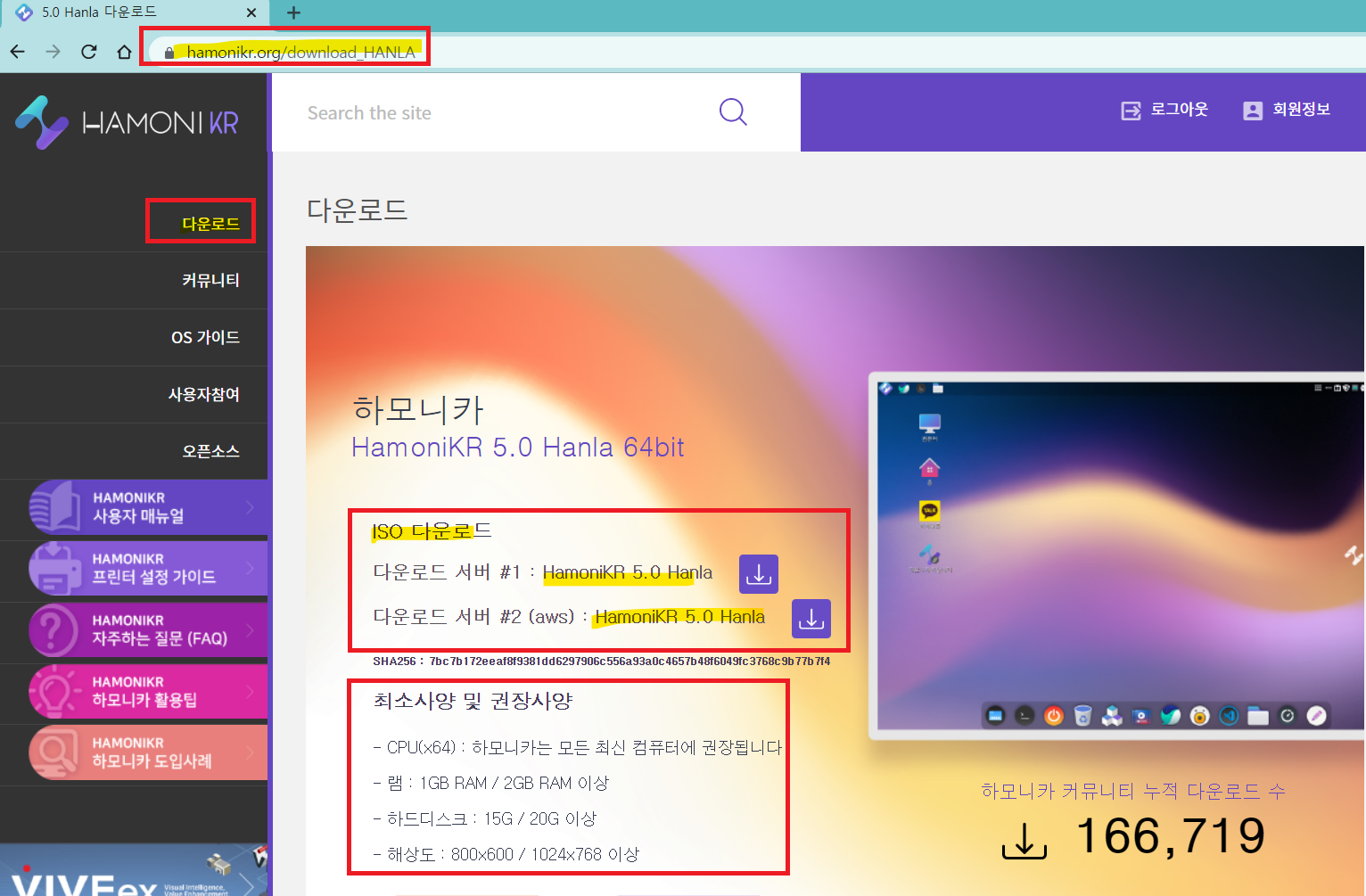Click the 로그아웃 link text
The image size is (1366, 896).
pos(1179,109)
